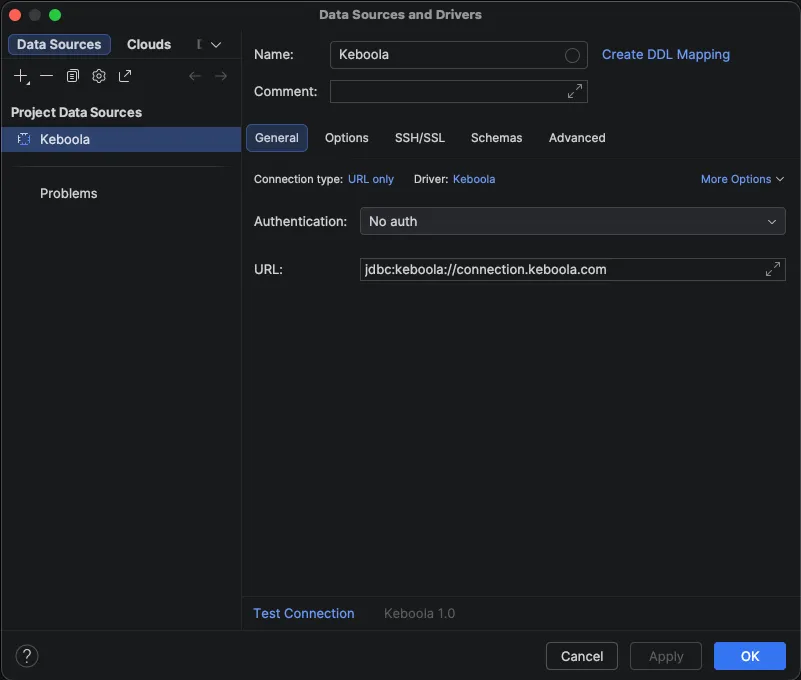The image size is (801, 680).
Task: Go back with the left arrow
Action: (195, 76)
